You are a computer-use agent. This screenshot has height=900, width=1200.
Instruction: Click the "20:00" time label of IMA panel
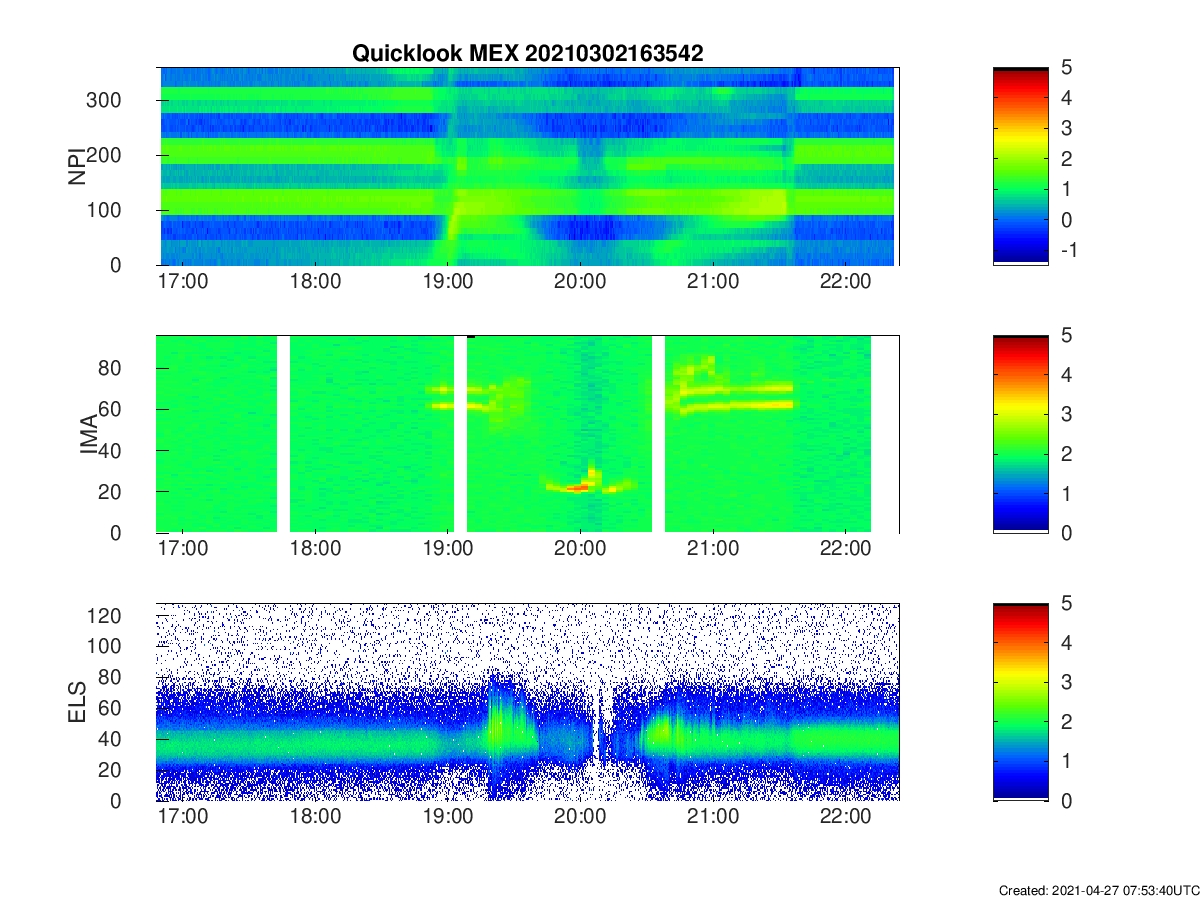(581, 550)
